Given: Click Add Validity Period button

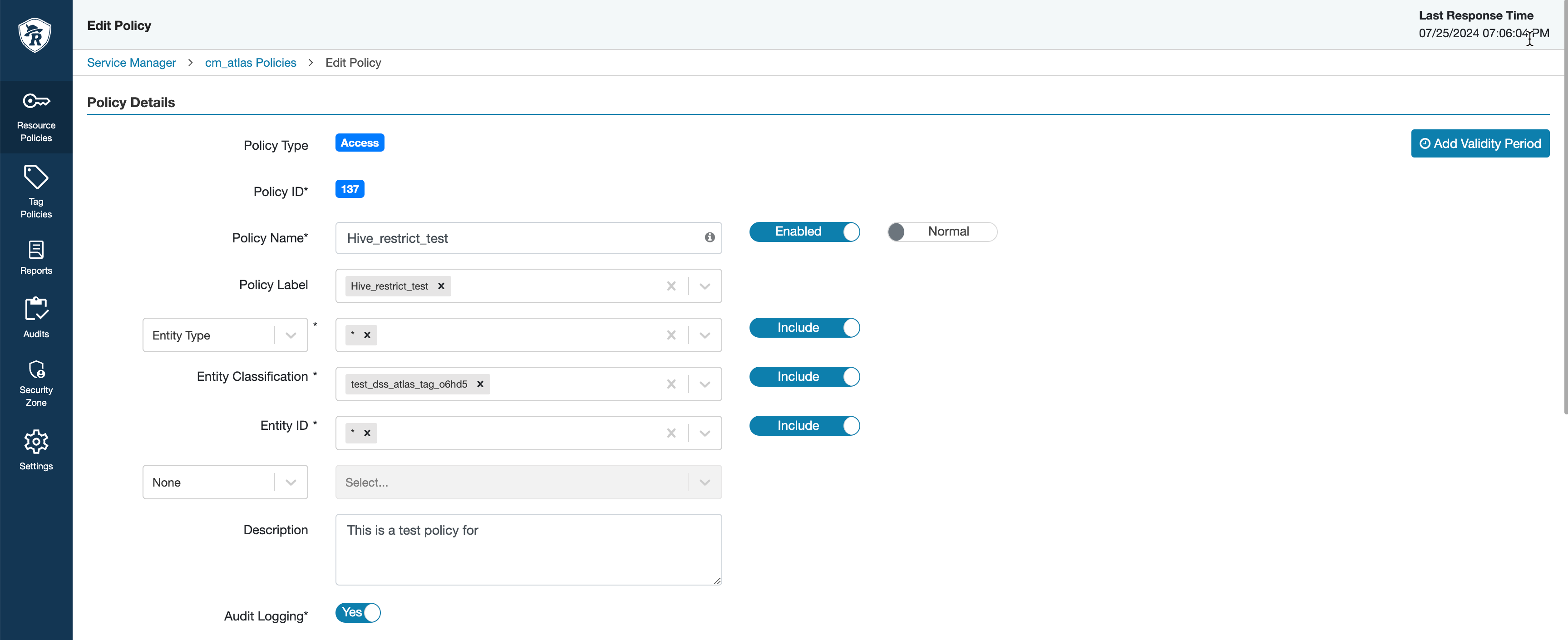Looking at the screenshot, I should click(x=1480, y=143).
